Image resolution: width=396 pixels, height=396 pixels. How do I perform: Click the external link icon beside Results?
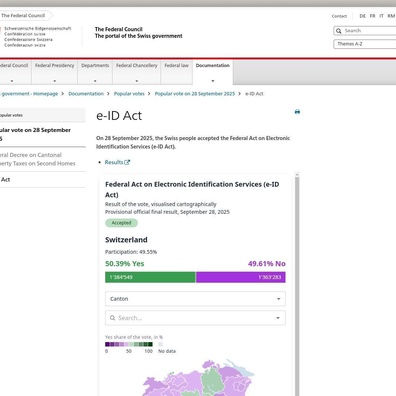[127, 162]
